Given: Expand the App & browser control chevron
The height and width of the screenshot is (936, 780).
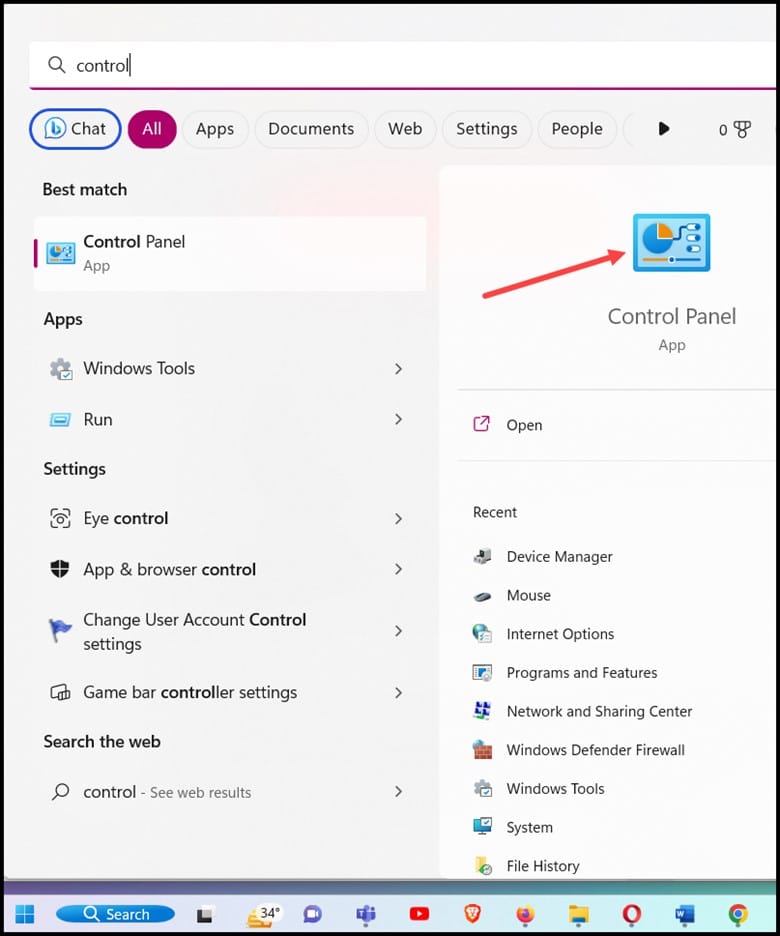Looking at the screenshot, I should (398, 569).
